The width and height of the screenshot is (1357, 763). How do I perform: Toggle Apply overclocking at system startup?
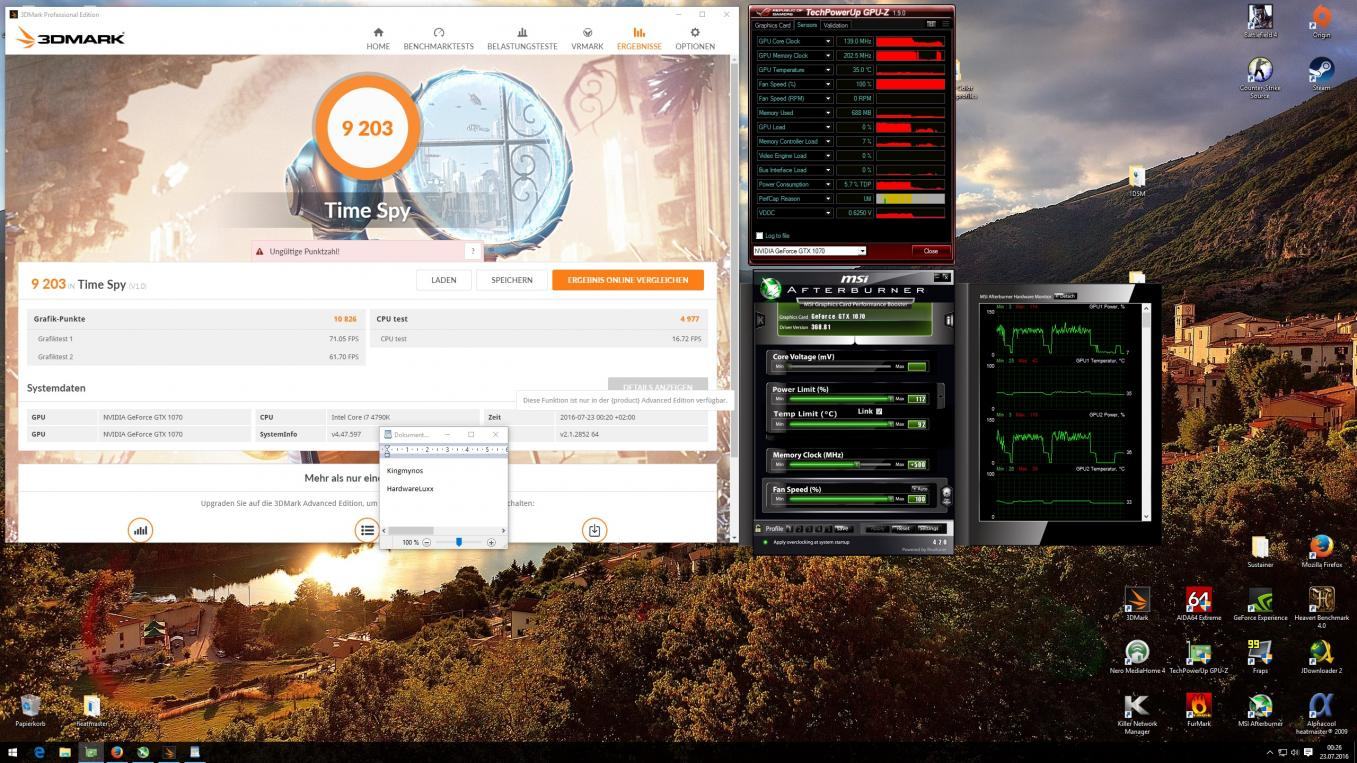[x=766, y=542]
